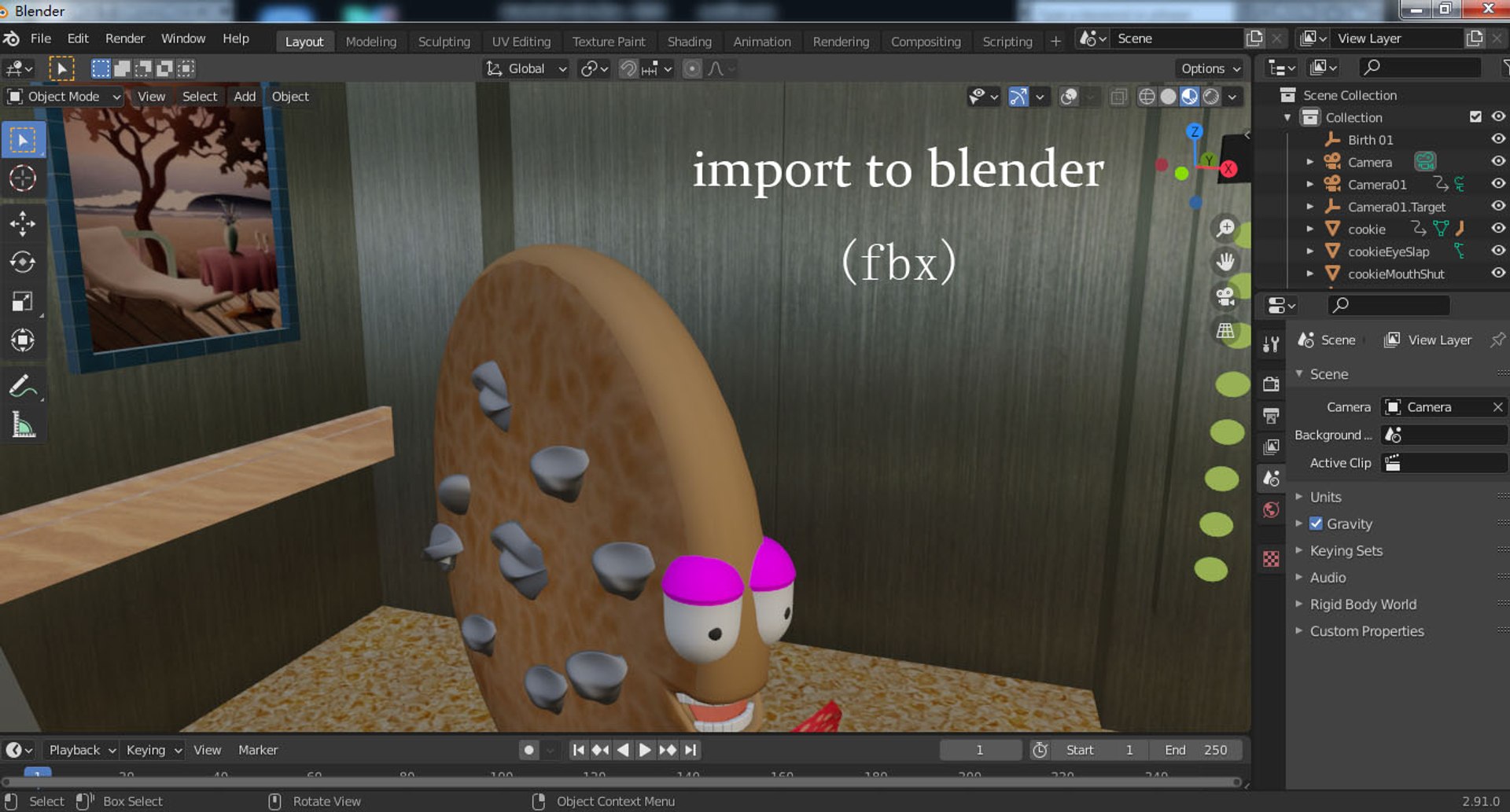Screen dimensions: 1510x812
Task: Toggle the camera view icon
Action: click(1225, 296)
